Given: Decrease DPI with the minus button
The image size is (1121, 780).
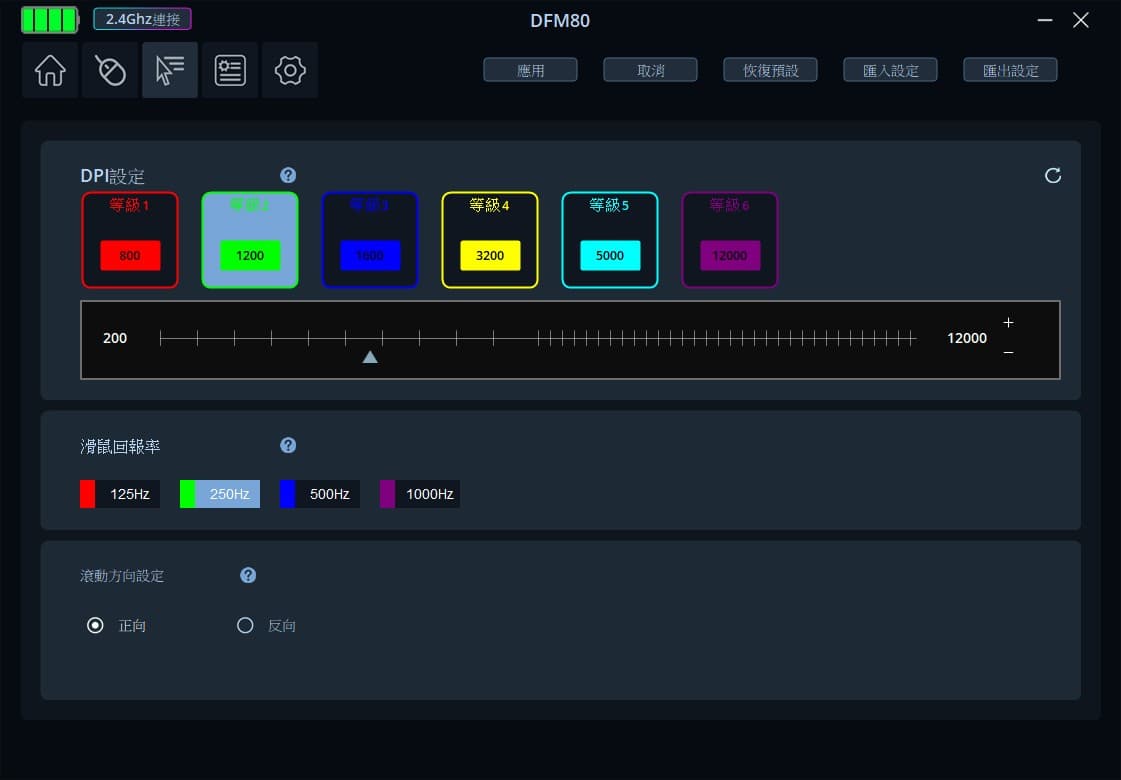Looking at the screenshot, I should pyautogui.click(x=1008, y=352).
